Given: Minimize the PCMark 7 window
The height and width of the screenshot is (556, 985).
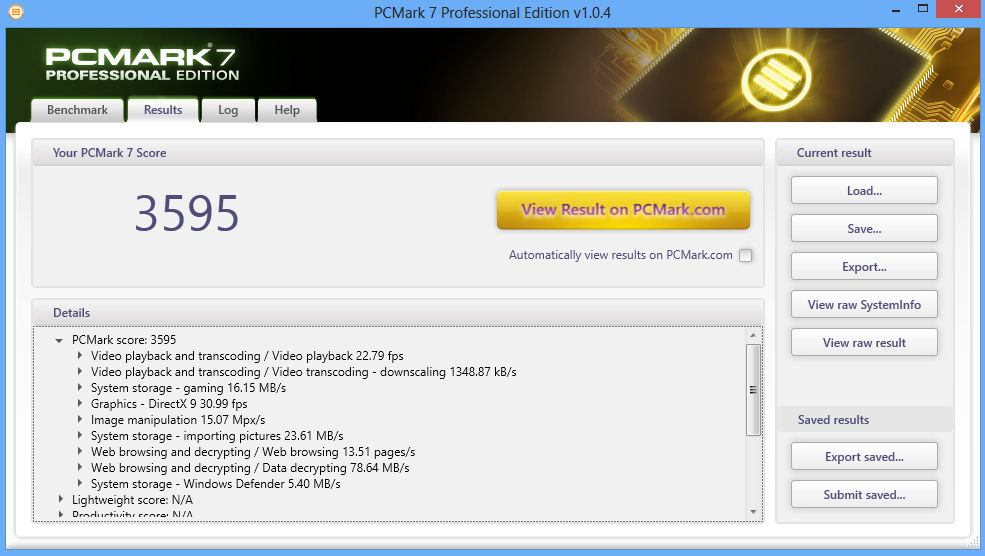Looking at the screenshot, I should click(896, 10).
